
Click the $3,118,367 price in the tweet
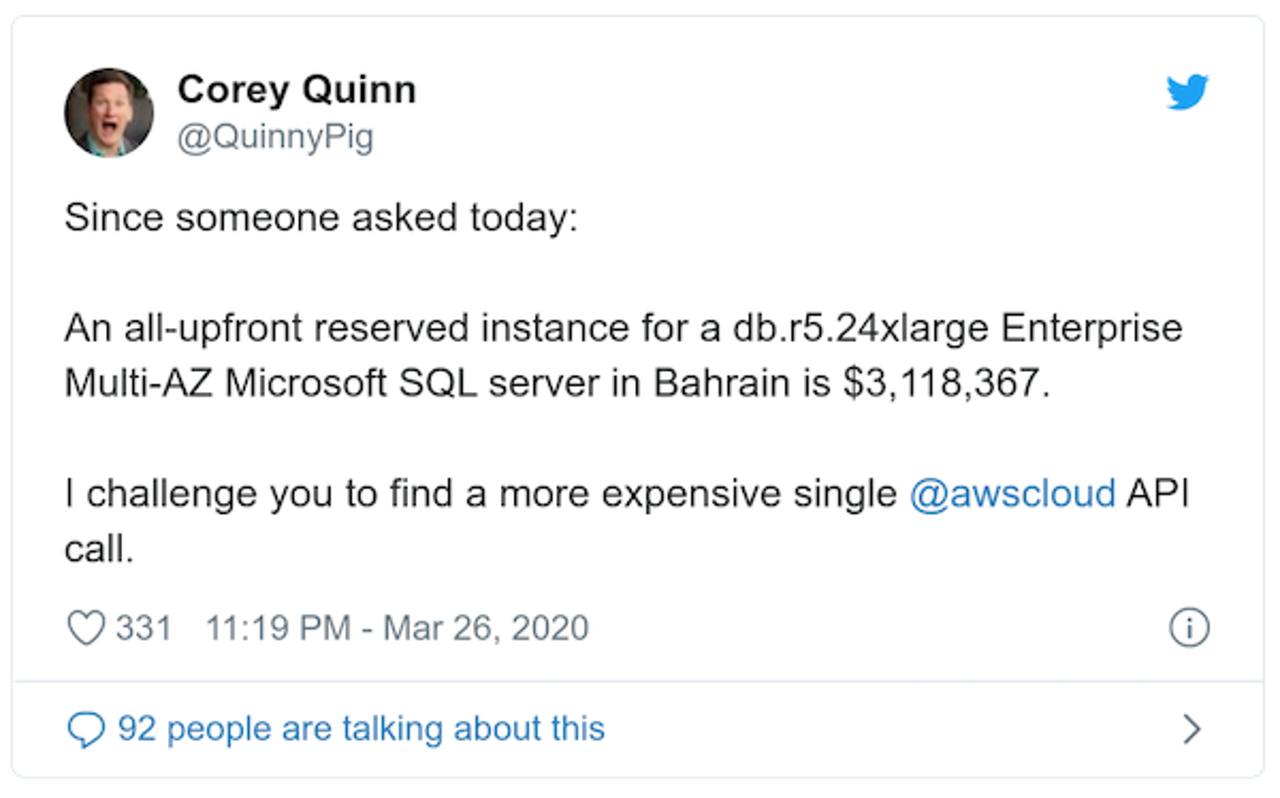click(x=947, y=385)
